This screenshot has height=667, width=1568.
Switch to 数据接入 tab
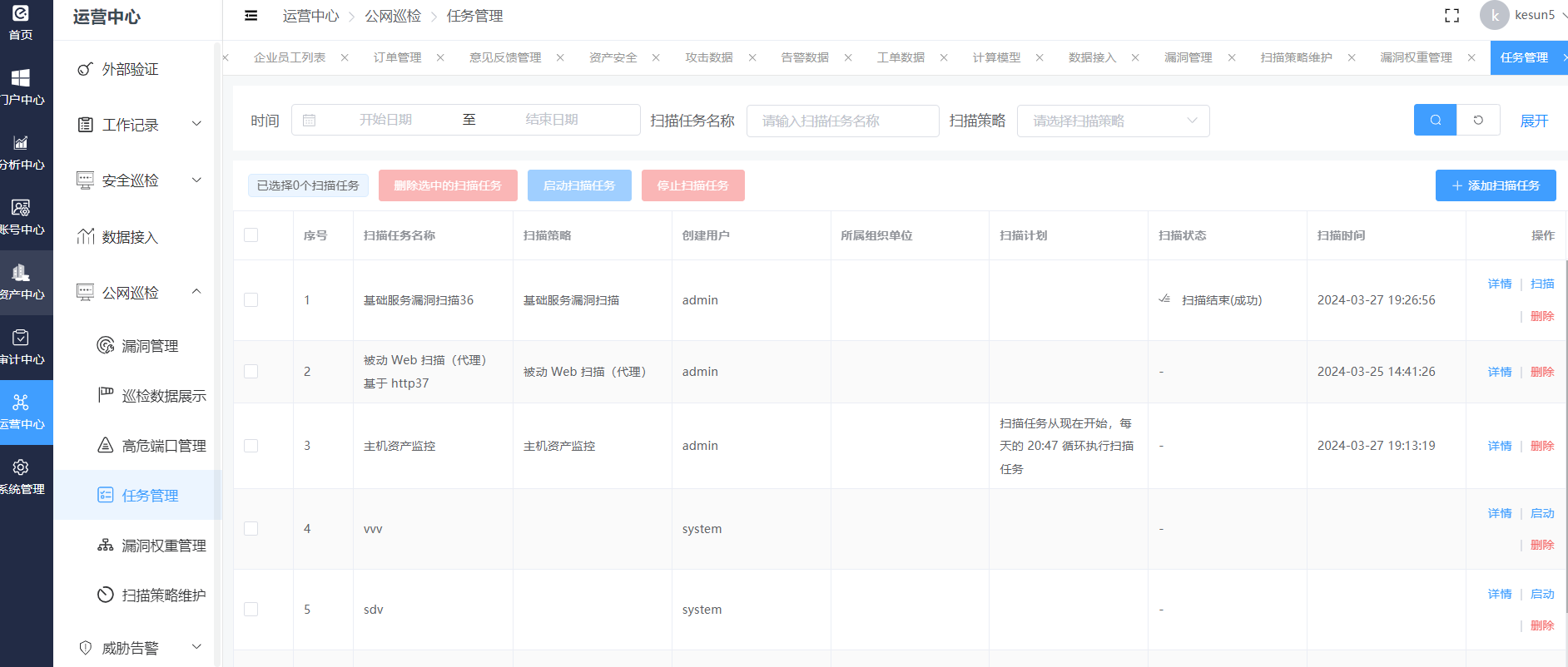click(1092, 57)
